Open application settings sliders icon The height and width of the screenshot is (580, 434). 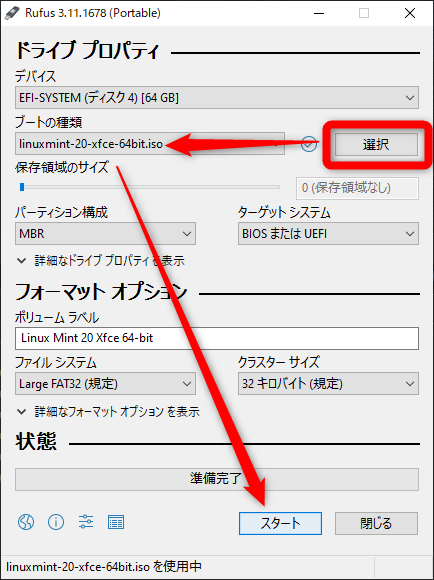[x=86, y=522]
